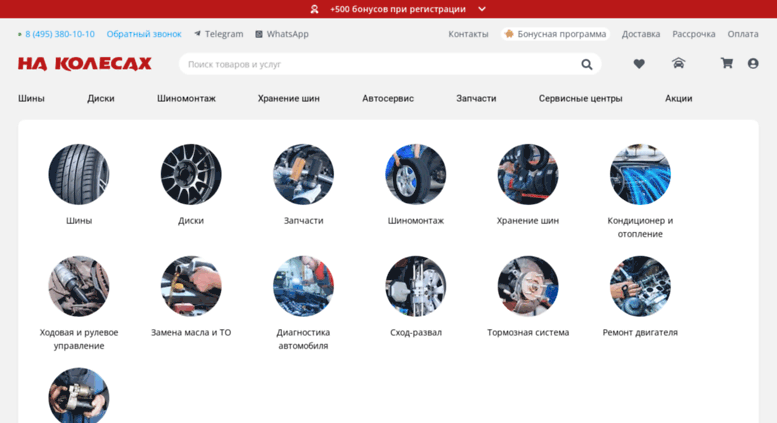
Task: Click the WhatsApp icon
Action: (x=259, y=34)
